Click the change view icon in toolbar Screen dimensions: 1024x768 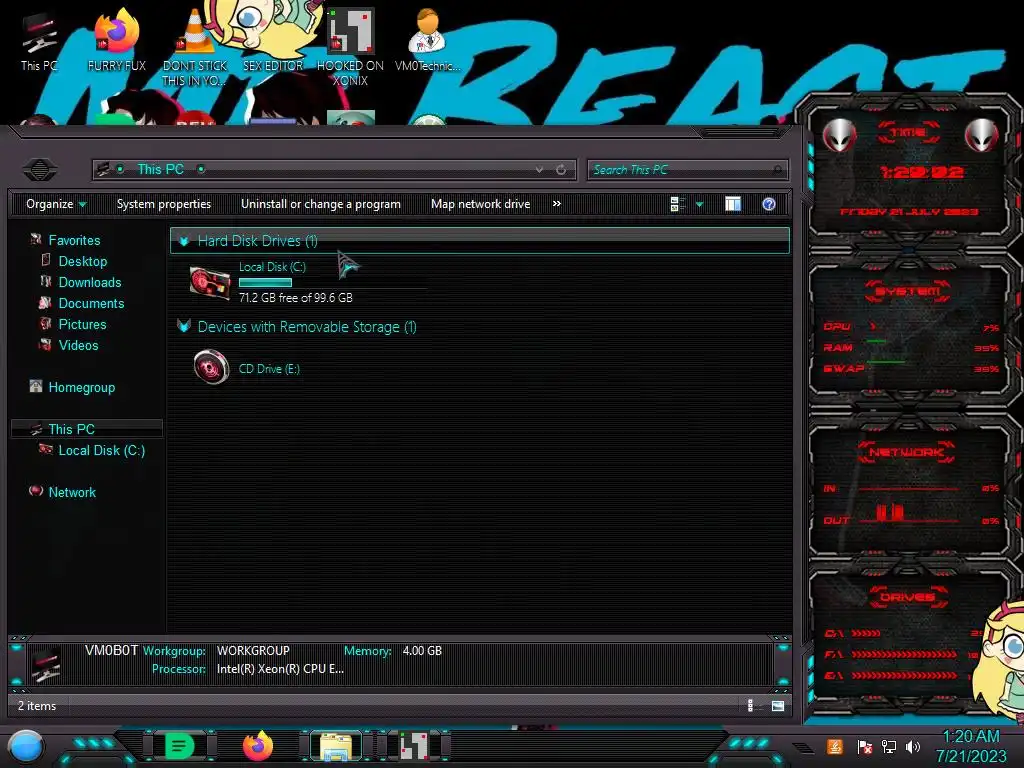point(677,204)
